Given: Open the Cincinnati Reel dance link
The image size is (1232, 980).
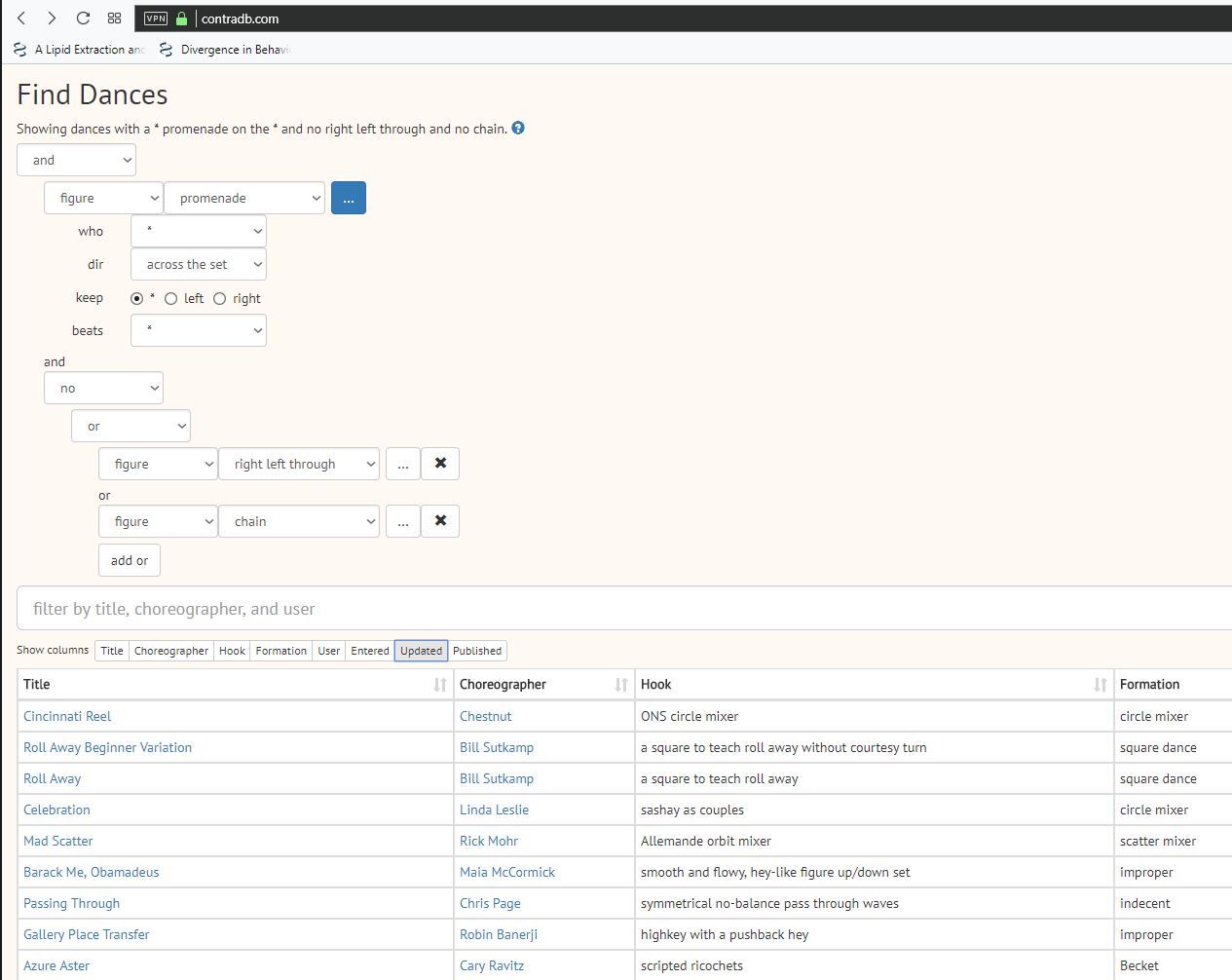Looking at the screenshot, I should (x=67, y=716).
